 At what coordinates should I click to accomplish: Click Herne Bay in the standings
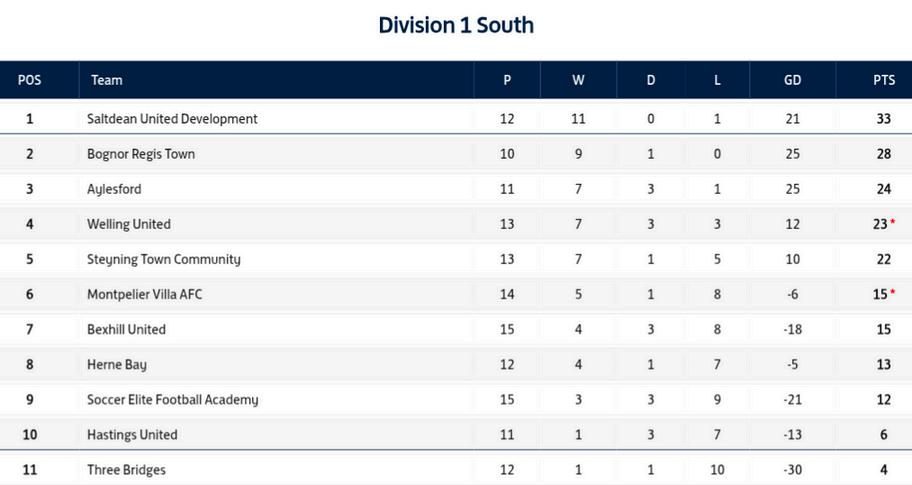pyautogui.click(x=117, y=365)
